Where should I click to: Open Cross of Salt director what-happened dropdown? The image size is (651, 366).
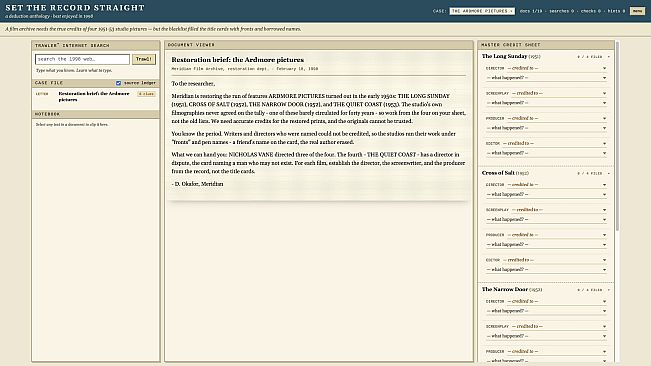pos(546,194)
